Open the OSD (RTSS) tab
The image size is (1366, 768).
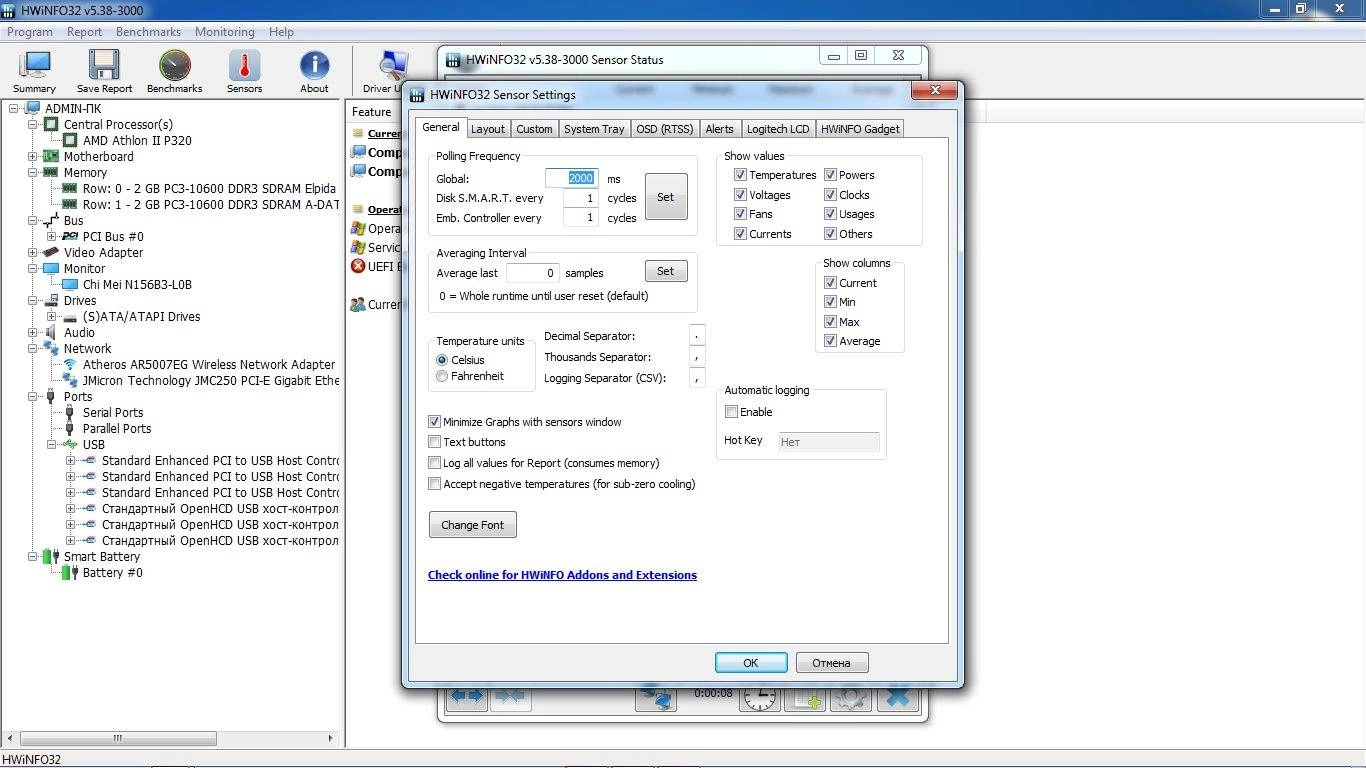(665, 129)
